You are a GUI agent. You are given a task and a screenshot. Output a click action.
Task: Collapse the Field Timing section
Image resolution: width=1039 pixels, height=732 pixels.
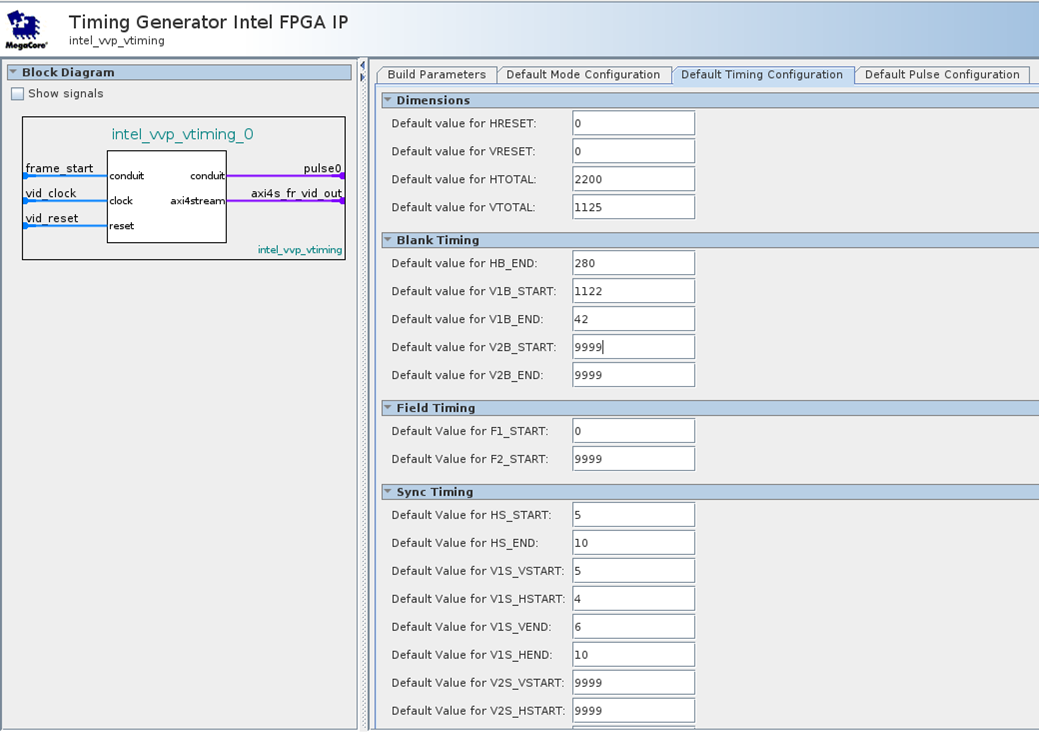(x=388, y=408)
